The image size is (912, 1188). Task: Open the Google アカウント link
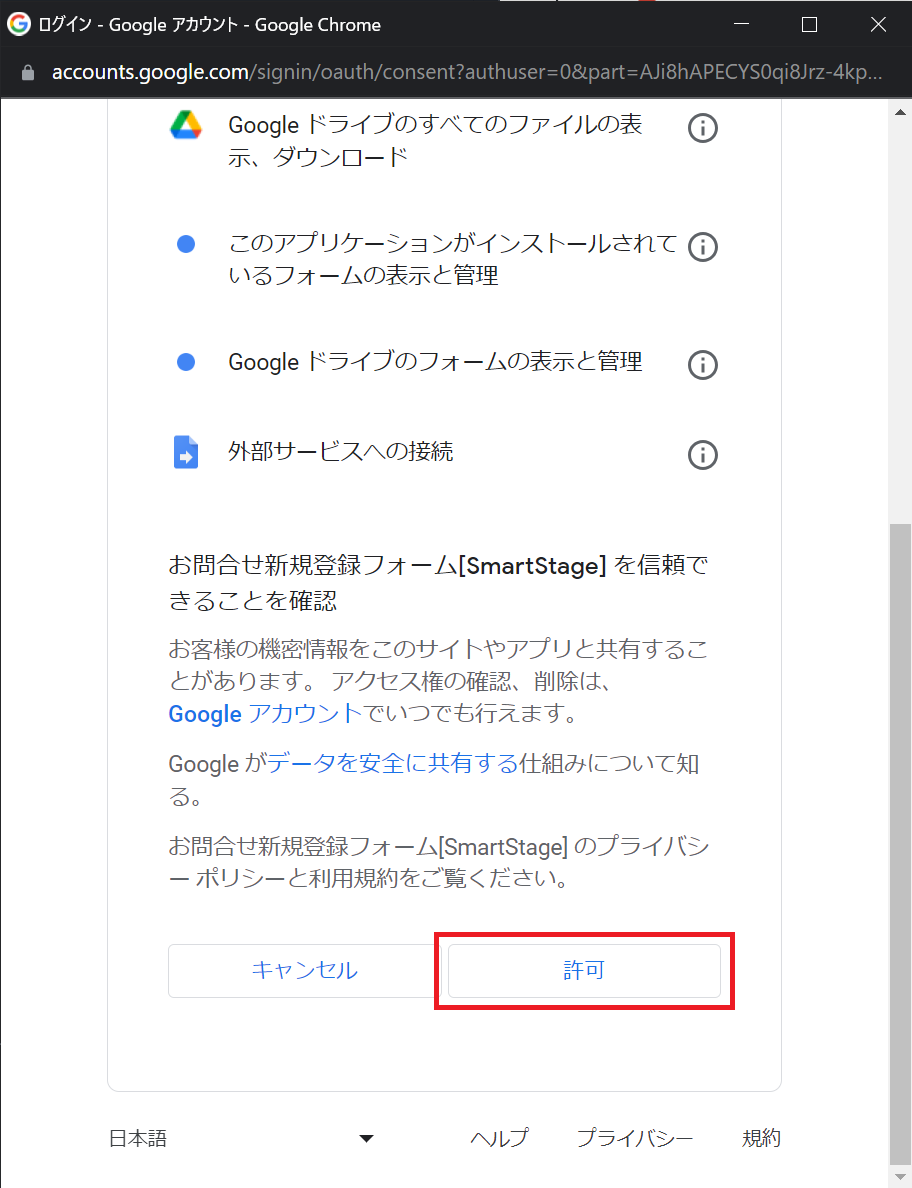coord(265,714)
